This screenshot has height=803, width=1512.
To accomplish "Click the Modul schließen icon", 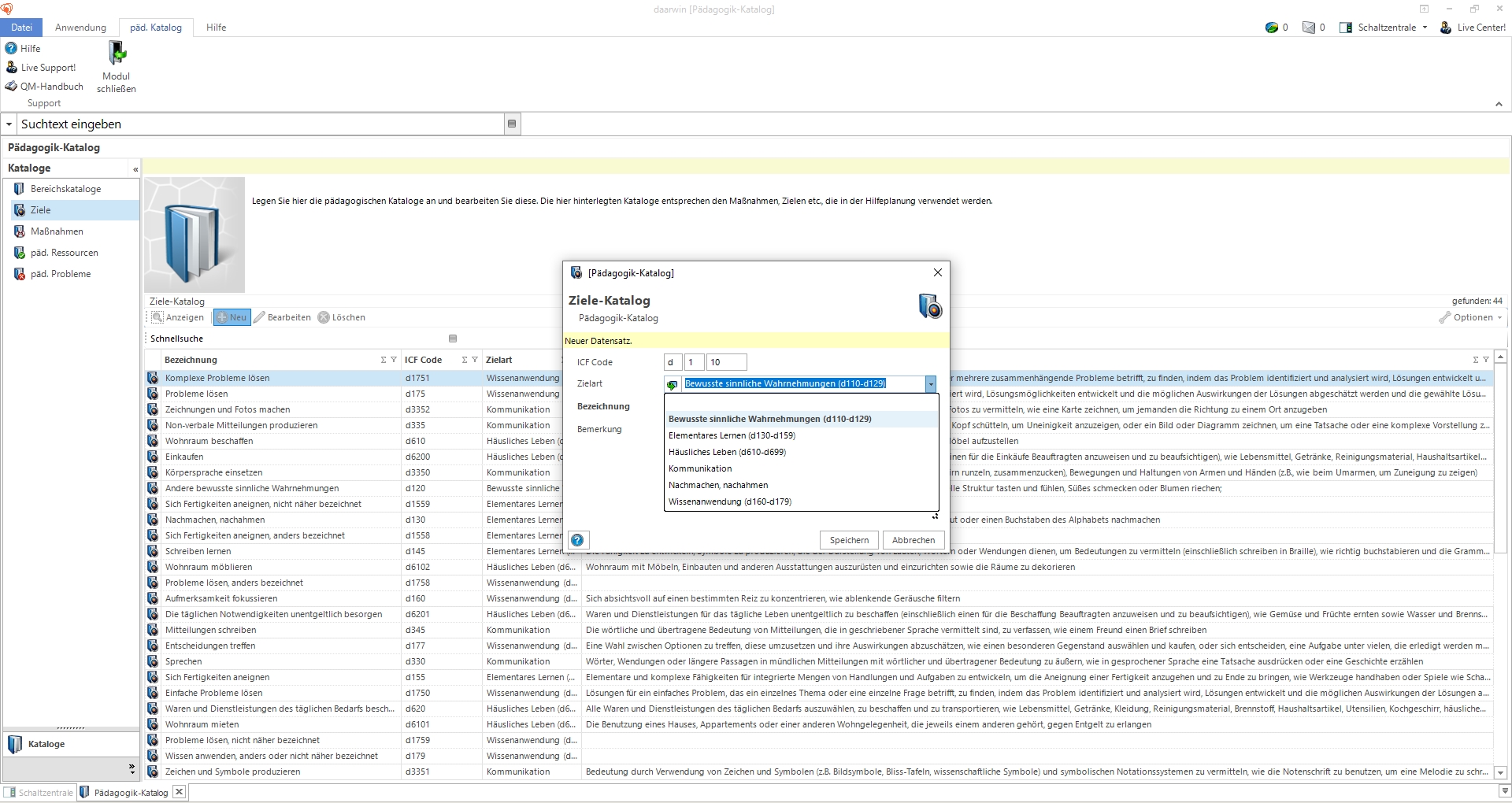I will click(117, 53).
